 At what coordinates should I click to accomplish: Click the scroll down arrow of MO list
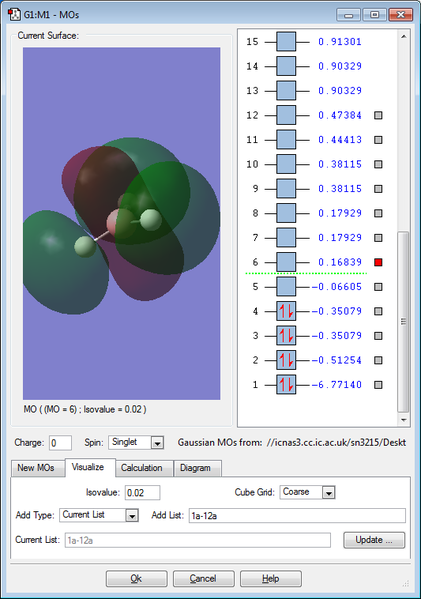coord(403,419)
